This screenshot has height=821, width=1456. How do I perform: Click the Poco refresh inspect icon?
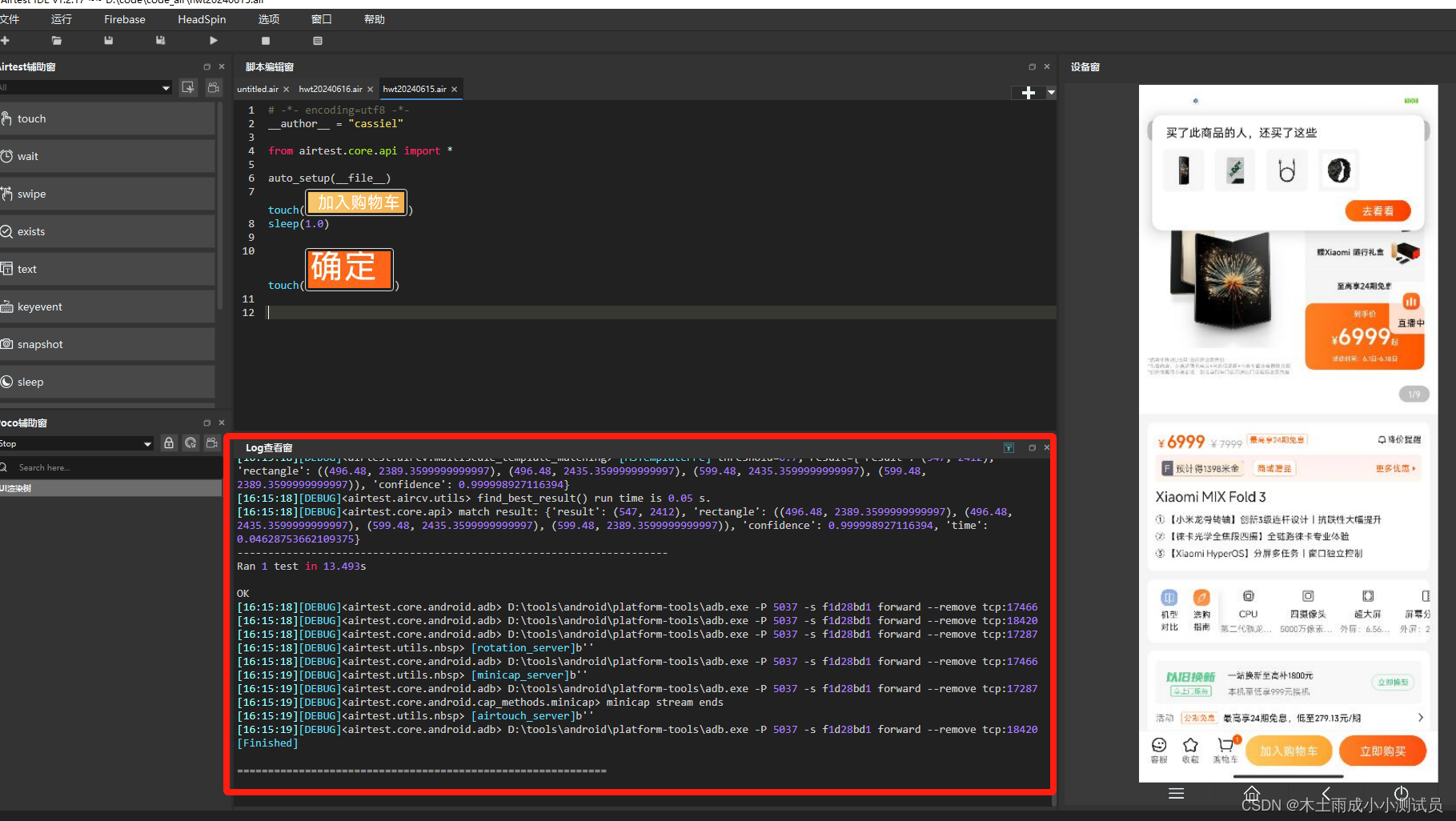tap(191, 443)
